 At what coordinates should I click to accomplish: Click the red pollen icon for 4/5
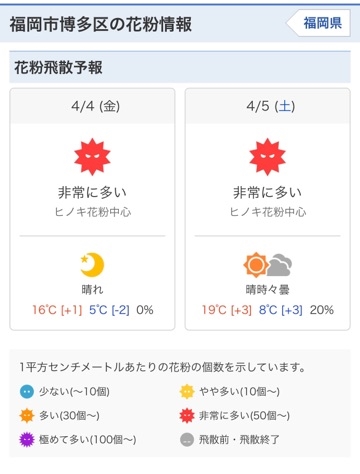[x=267, y=157]
